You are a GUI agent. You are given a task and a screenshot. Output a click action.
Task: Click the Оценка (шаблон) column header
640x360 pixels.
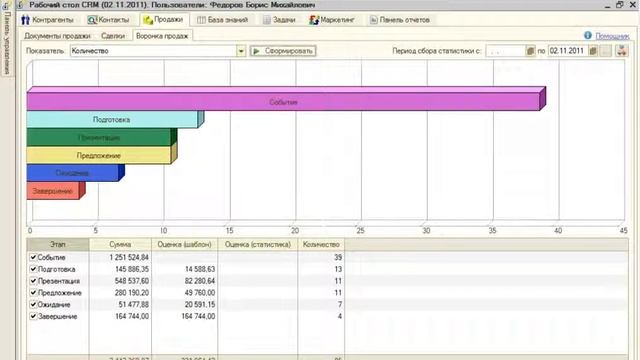pos(184,244)
